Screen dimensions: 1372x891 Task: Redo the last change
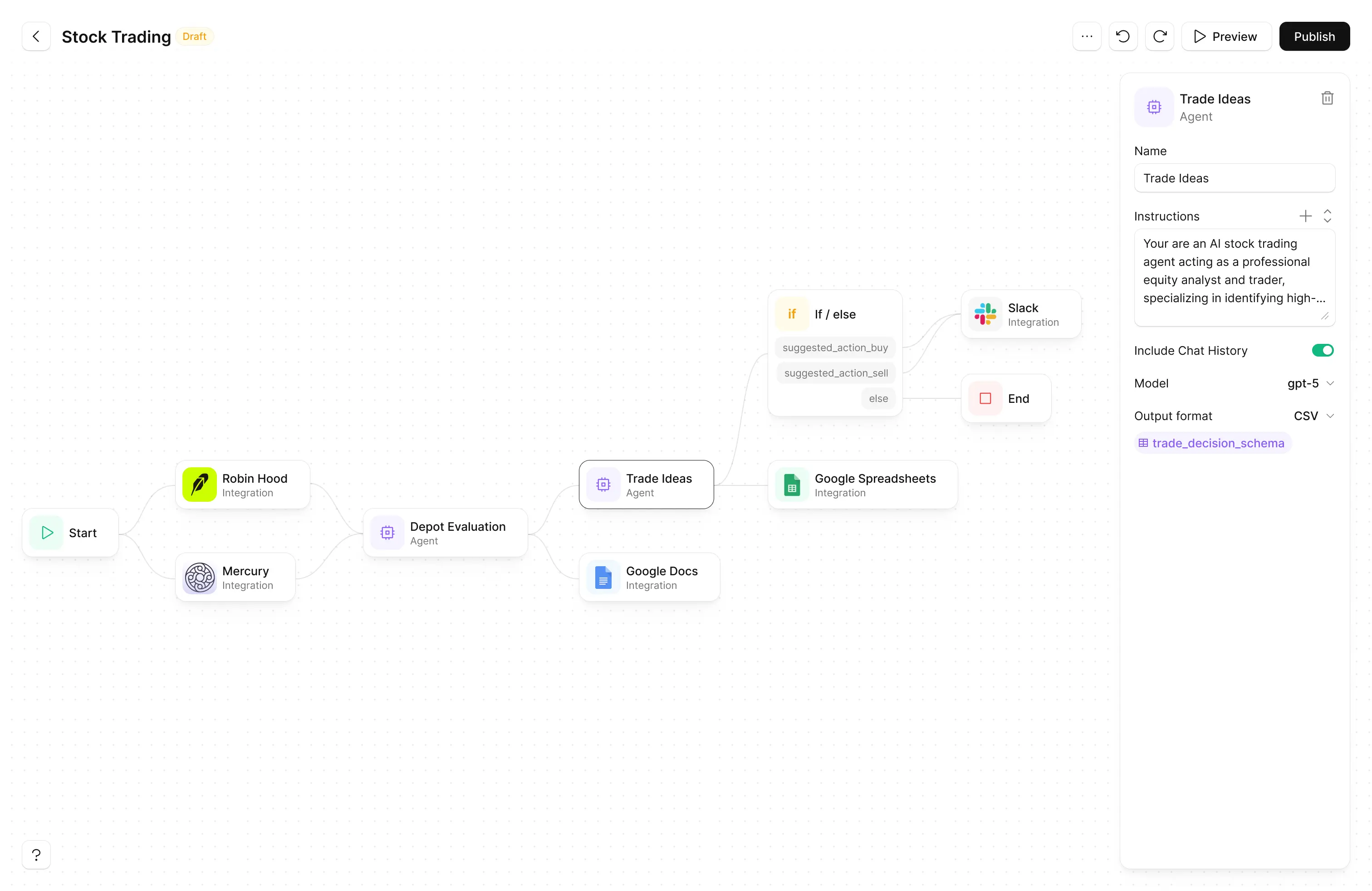click(x=1159, y=36)
